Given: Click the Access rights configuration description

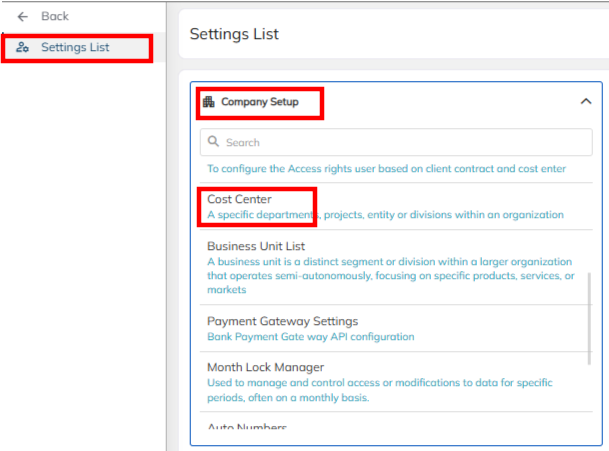Looking at the screenshot, I should pos(386,169).
